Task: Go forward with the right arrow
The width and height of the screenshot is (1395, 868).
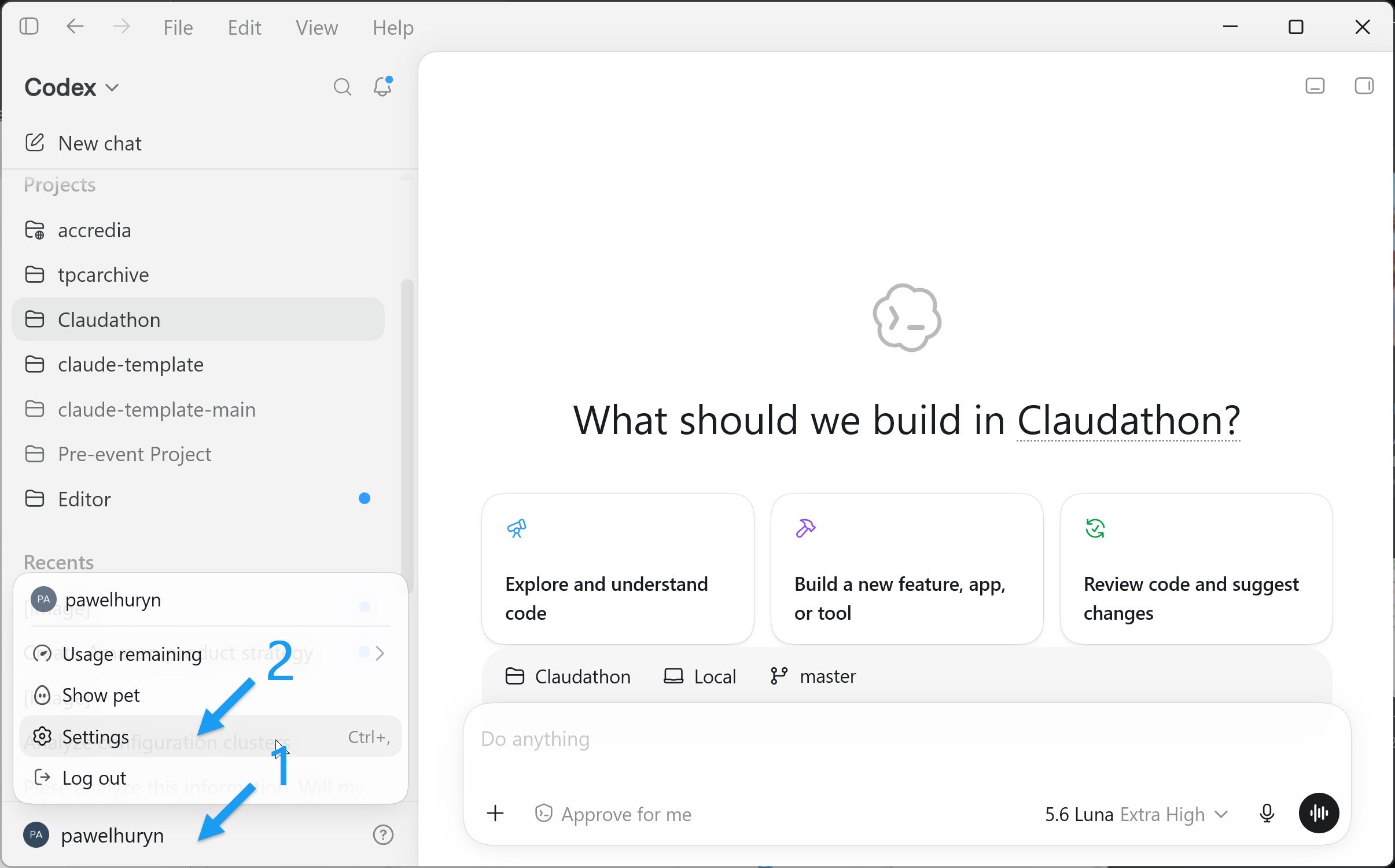Action: coord(122,27)
